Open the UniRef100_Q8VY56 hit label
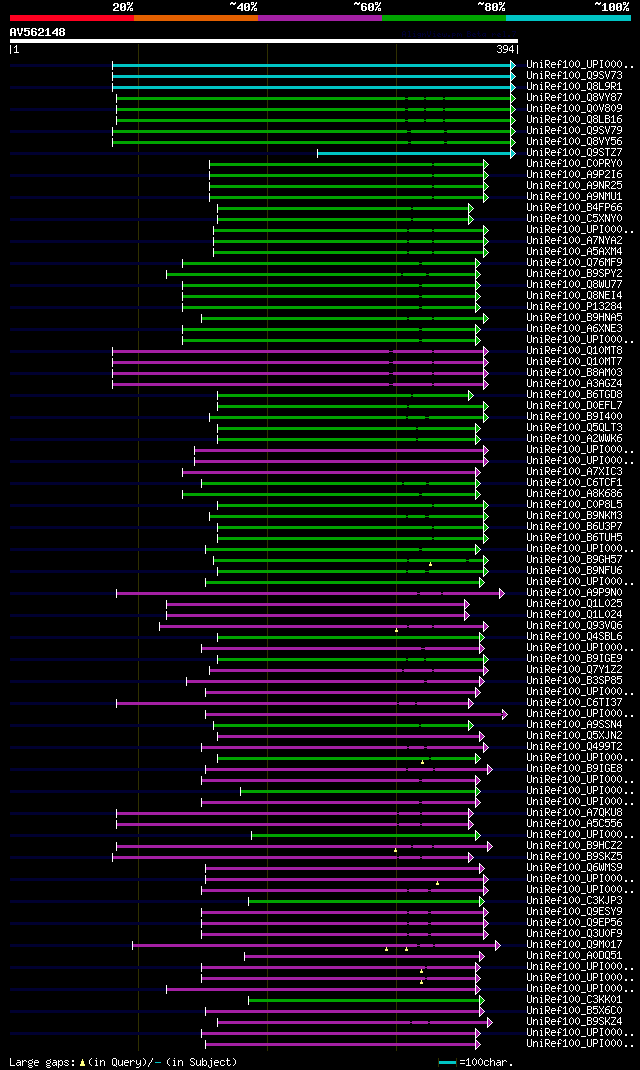 [574, 142]
